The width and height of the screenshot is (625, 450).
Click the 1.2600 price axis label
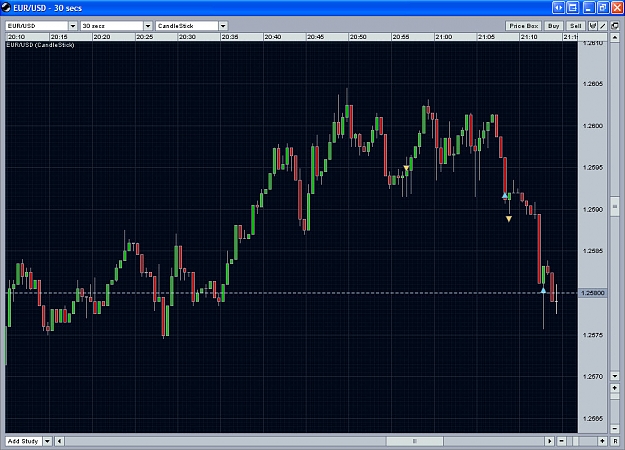tap(593, 126)
